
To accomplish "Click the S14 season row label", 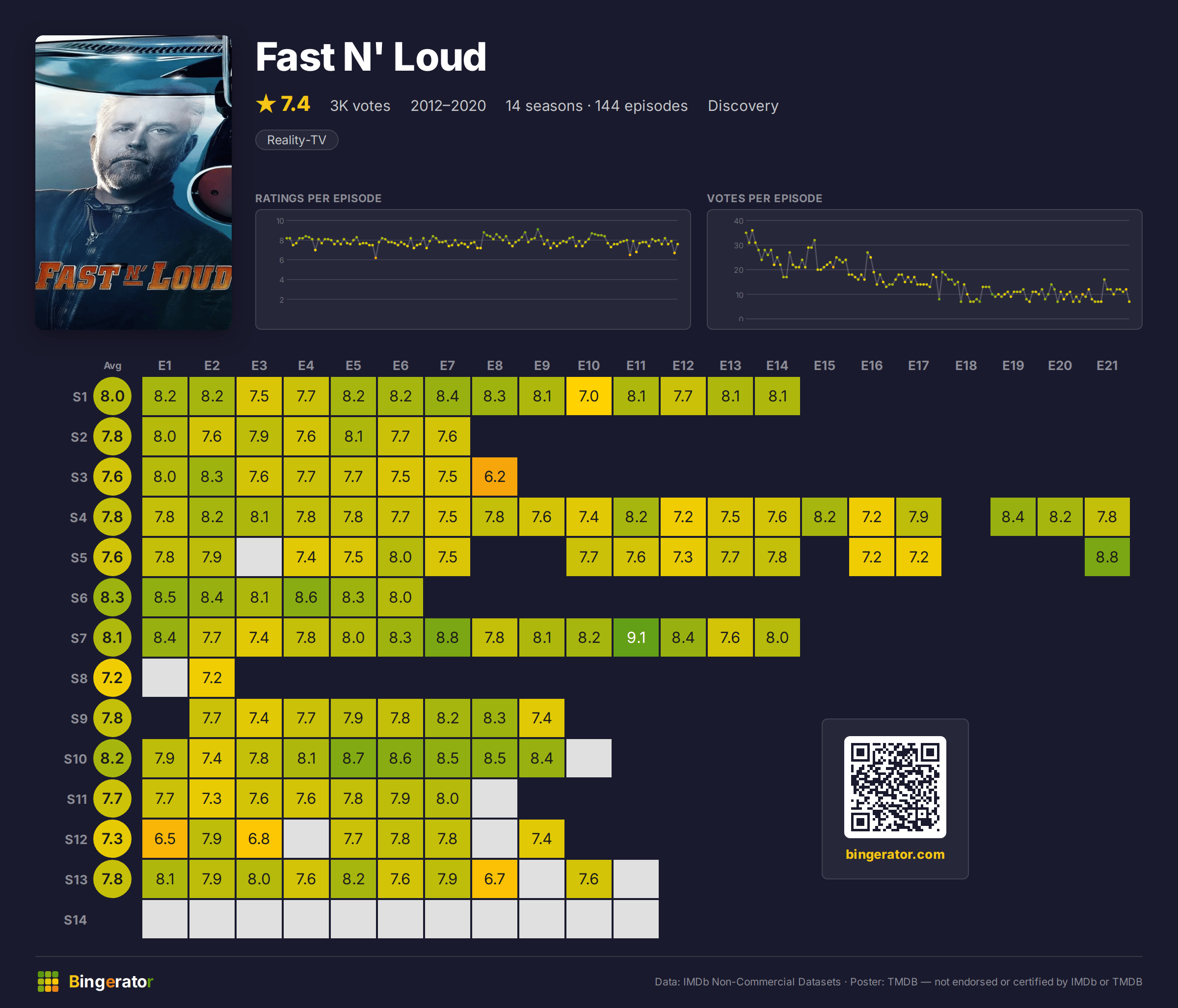I will [x=75, y=920].
